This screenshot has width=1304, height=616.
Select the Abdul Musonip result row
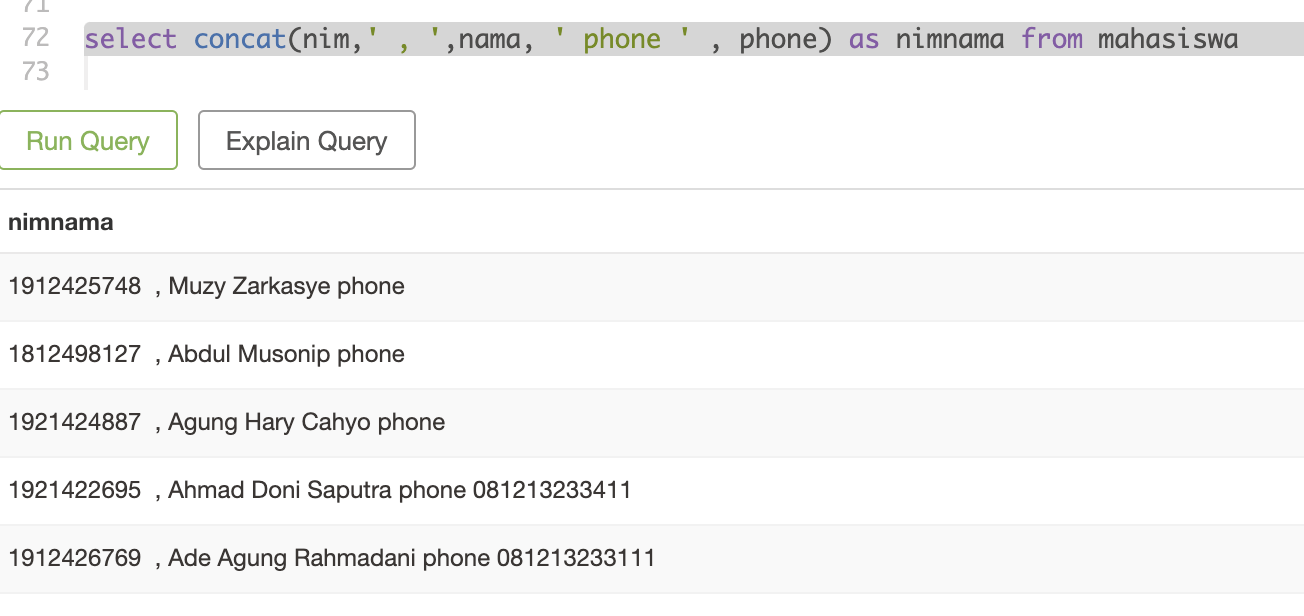coord(207,354)
